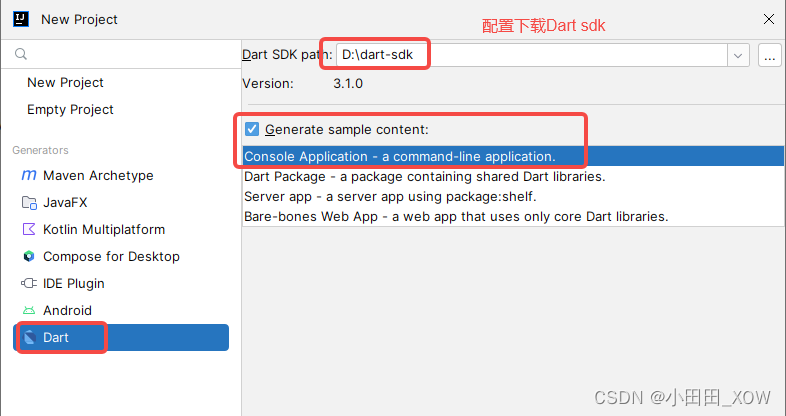The height and width of the screenshot is (416, 786).
Task: Choose the JavaFX generator
Action: coord(121,202)
